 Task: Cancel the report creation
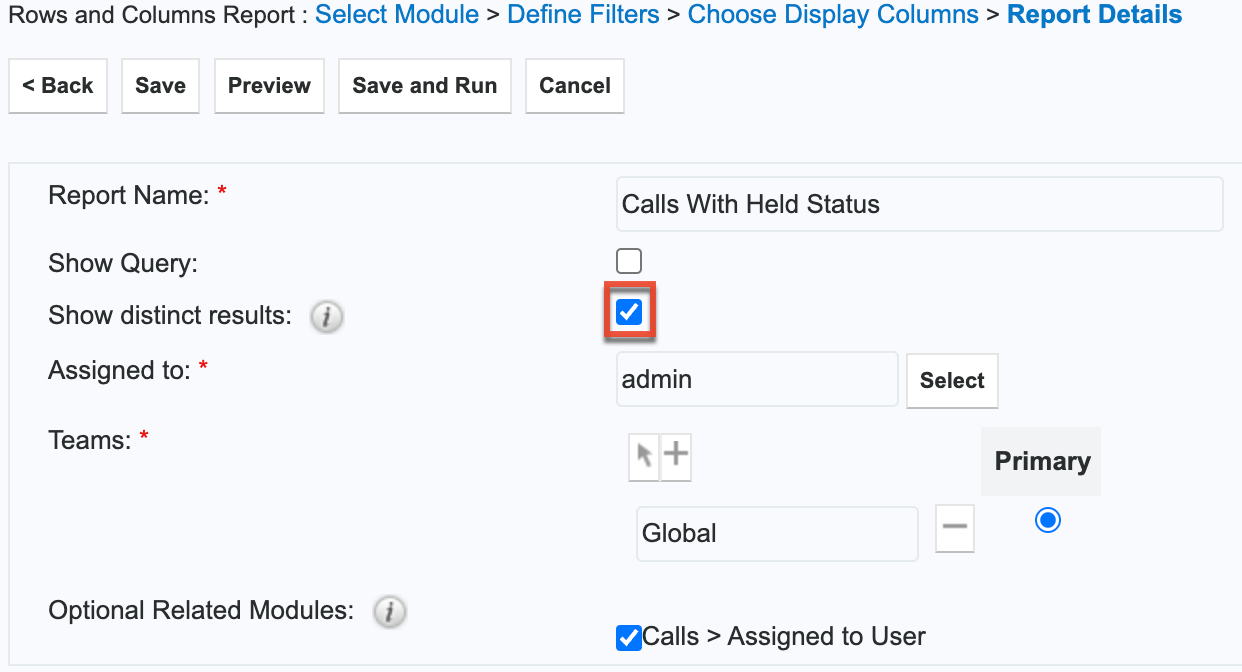[575, 86]
